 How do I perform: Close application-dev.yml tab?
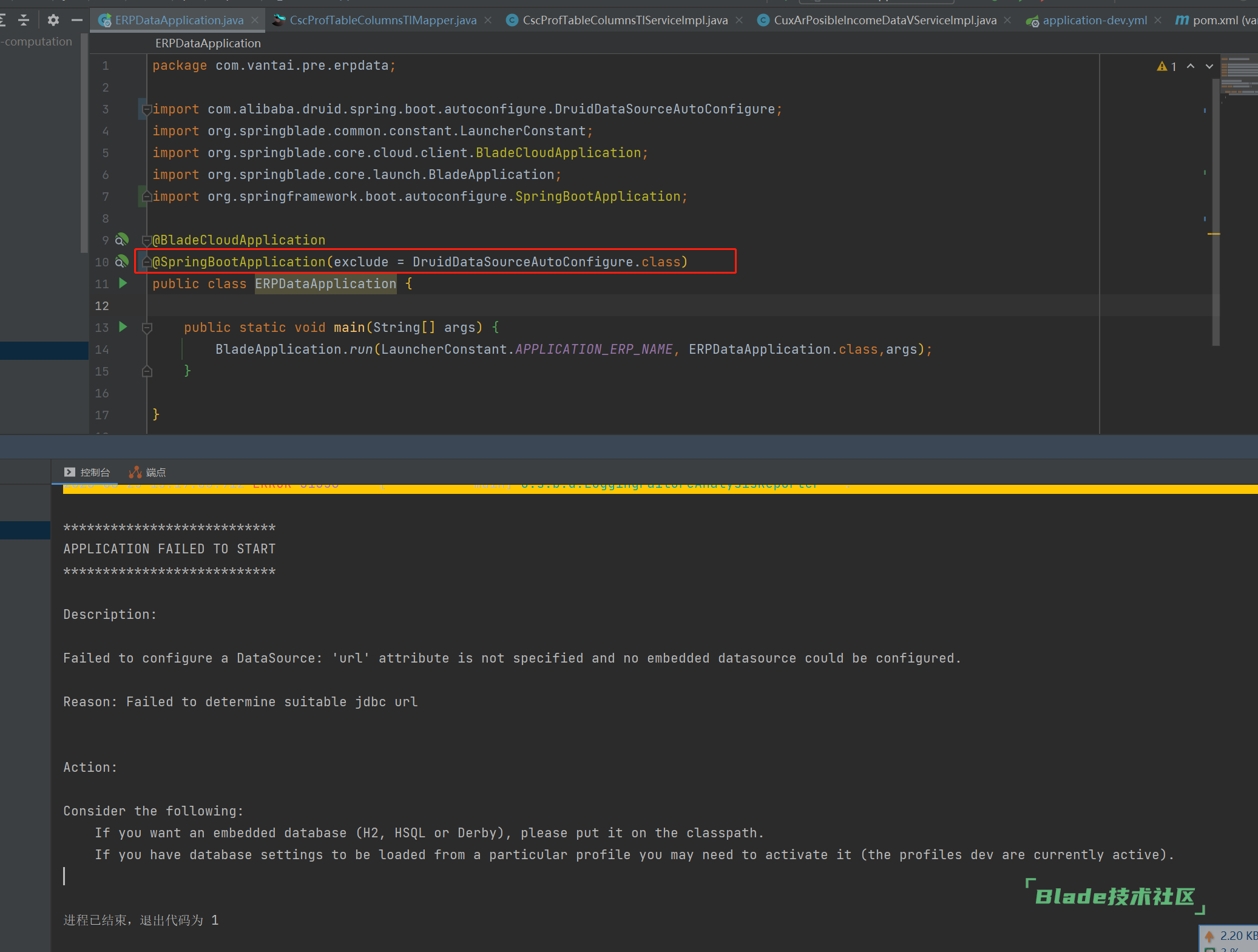(x=1158, y=20)
